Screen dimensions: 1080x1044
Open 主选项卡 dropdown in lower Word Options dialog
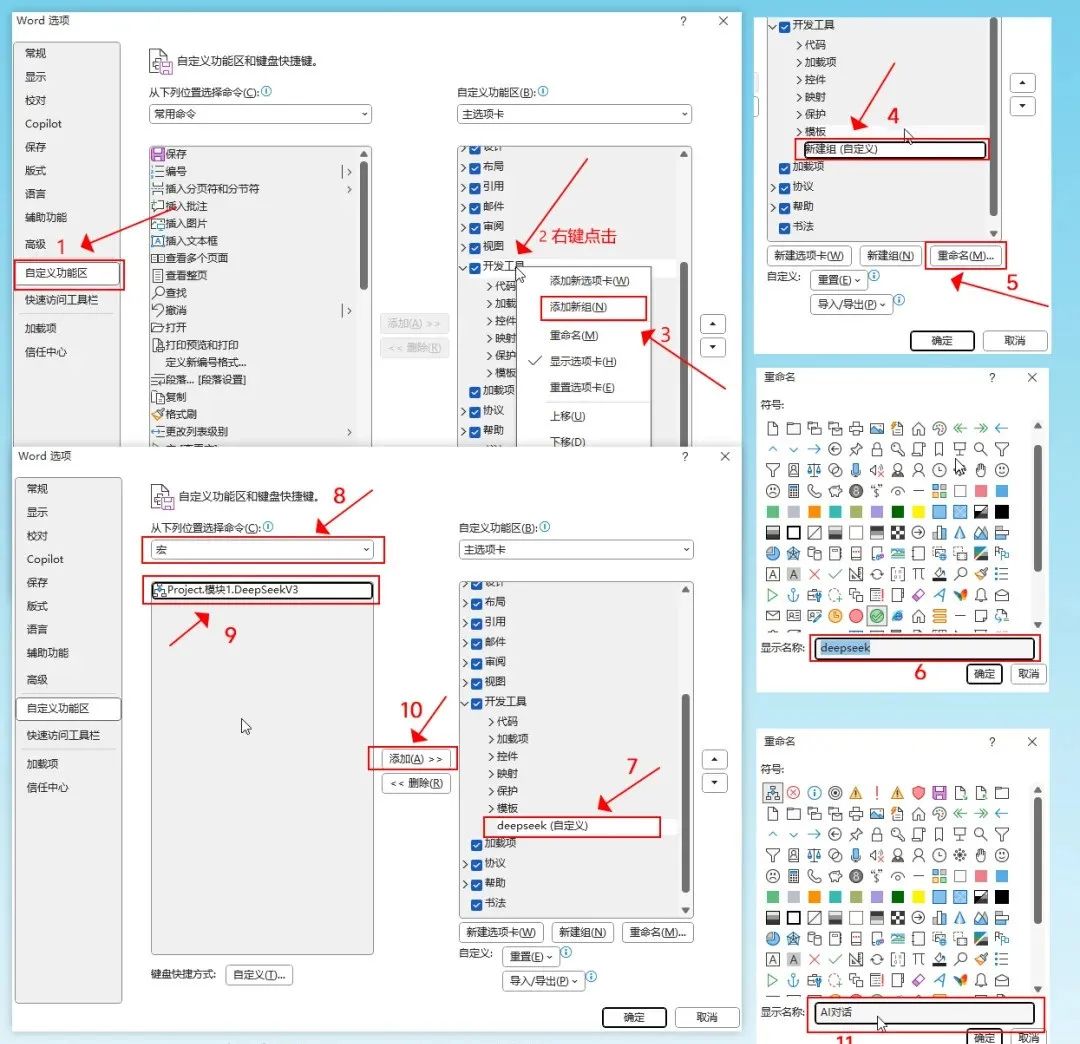[576, 550]
